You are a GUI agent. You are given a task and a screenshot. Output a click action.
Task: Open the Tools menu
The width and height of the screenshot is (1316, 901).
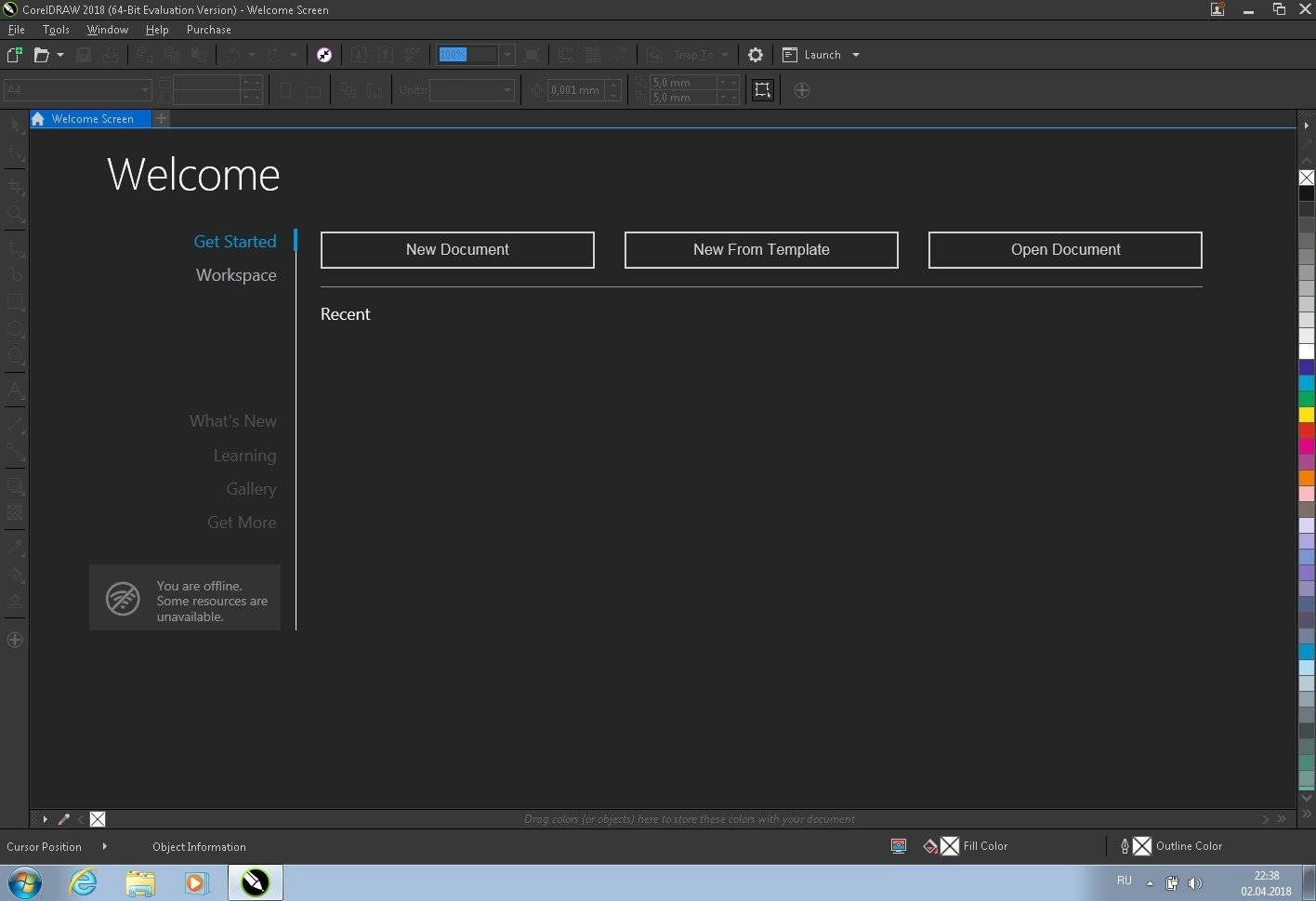click(56, 30)
